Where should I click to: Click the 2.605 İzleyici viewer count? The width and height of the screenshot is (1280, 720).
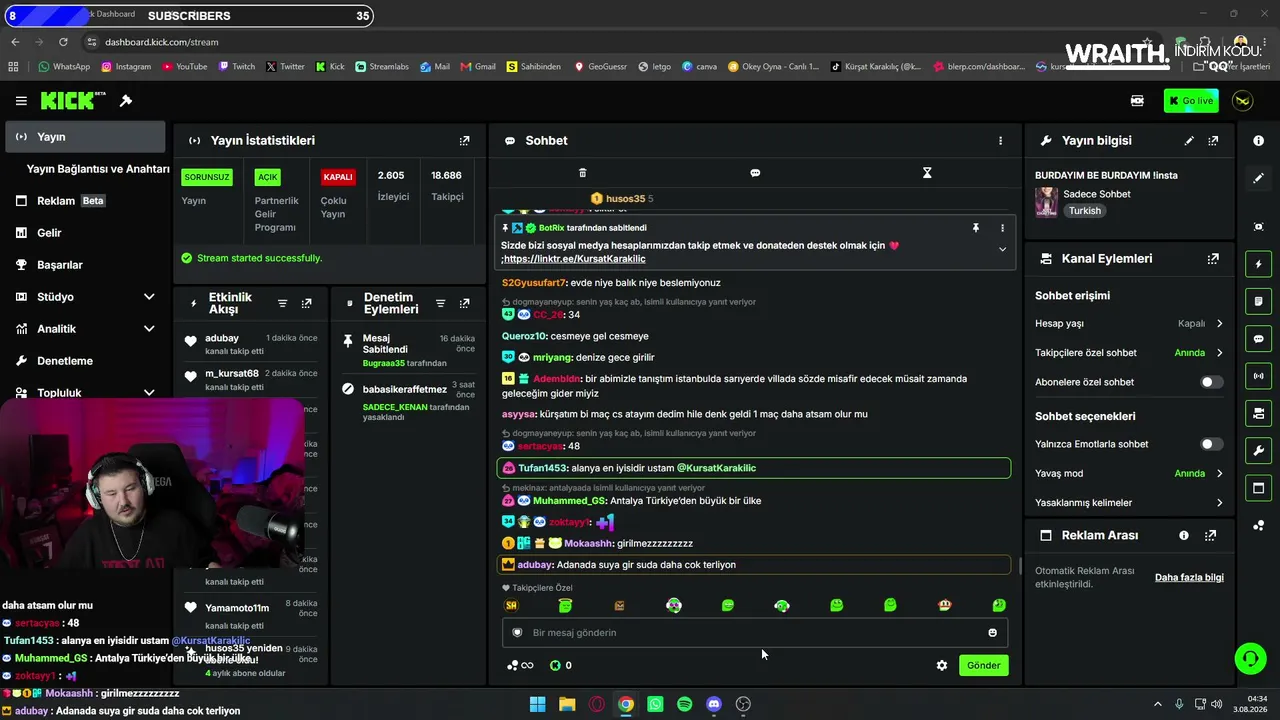(x=392, y=186)
